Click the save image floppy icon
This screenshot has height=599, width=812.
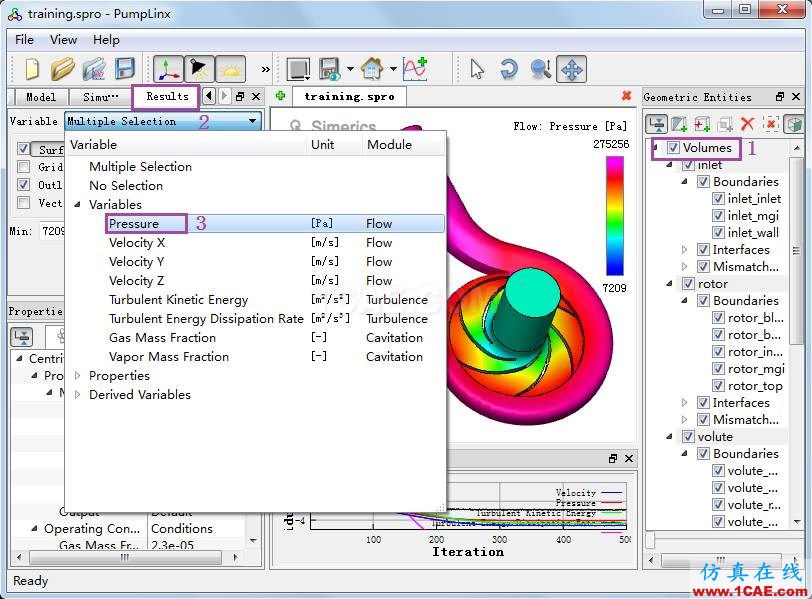click(x=330, y=69)
